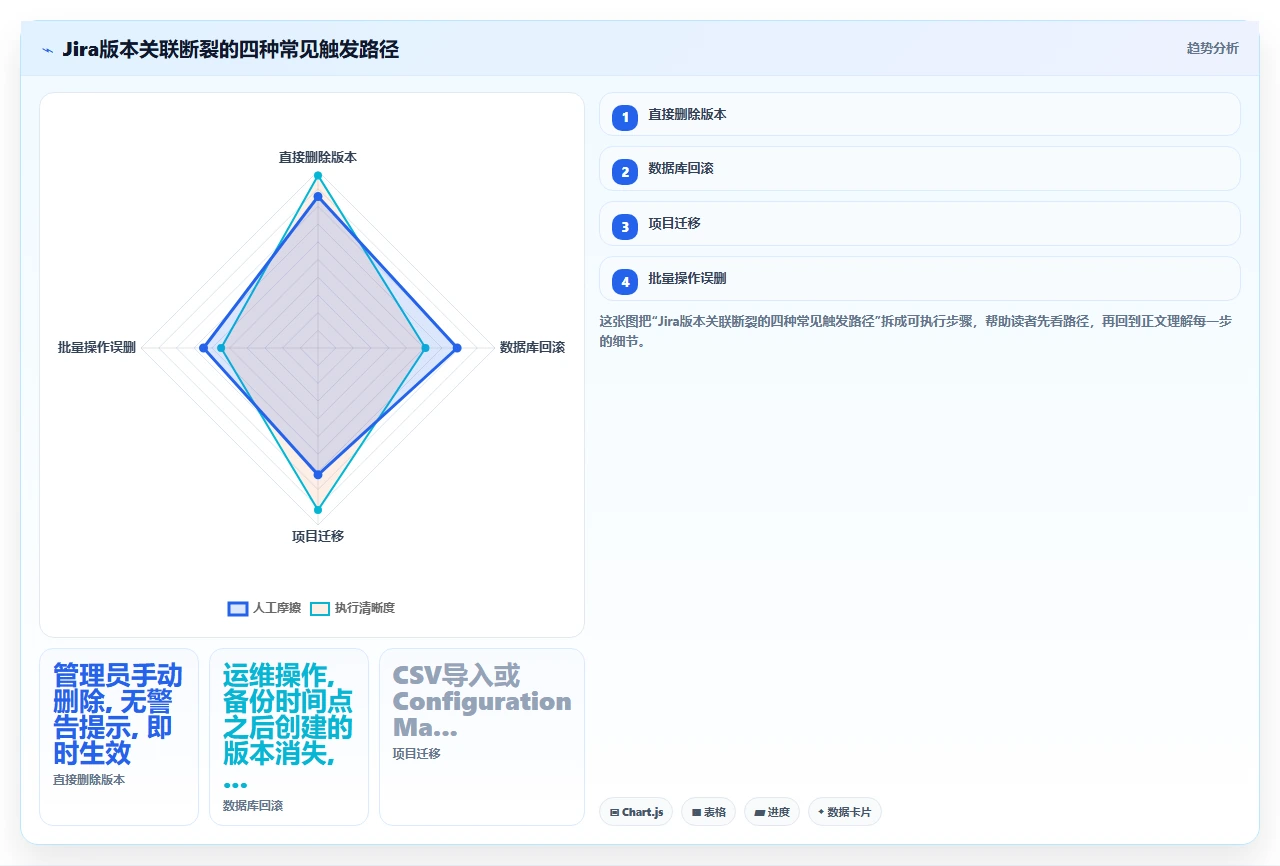The width and height of the screenshot is (1280, 866).
Task: Toggle the 执行清晰度 legend swatch
Action: pos(320,608)
